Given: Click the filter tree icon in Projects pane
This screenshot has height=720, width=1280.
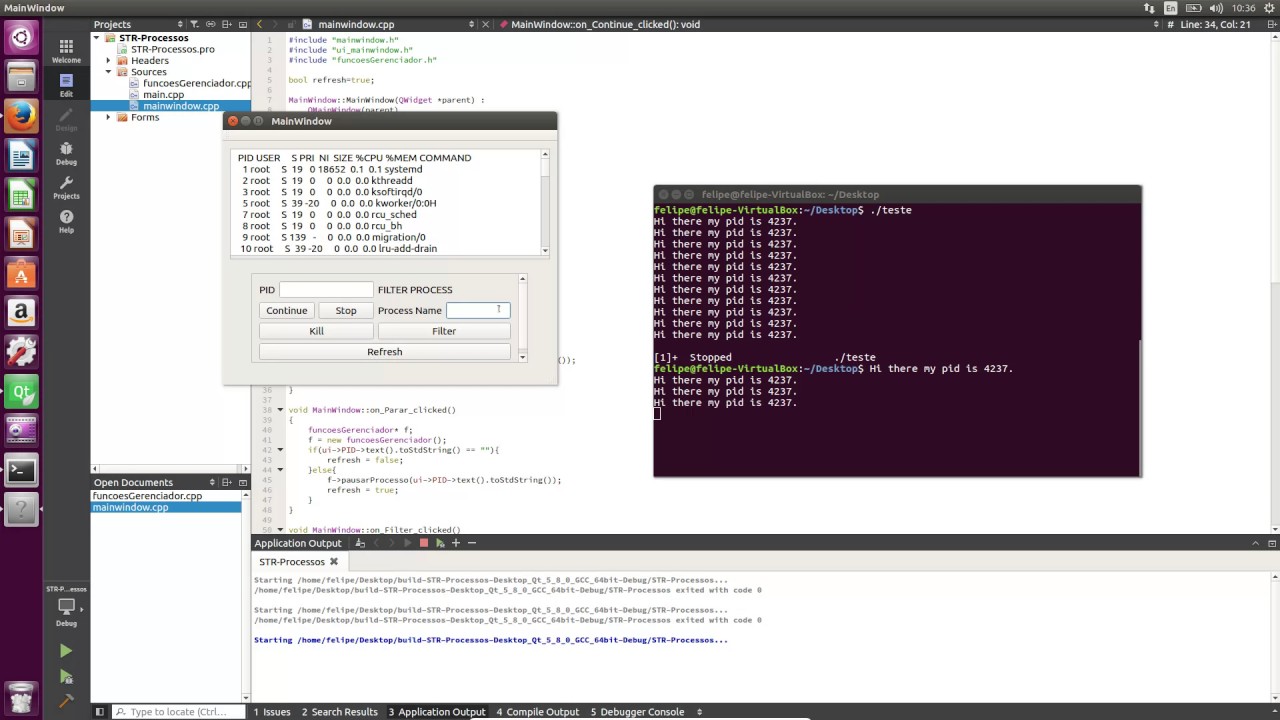Looking at the screenshot, I should 194,24.
